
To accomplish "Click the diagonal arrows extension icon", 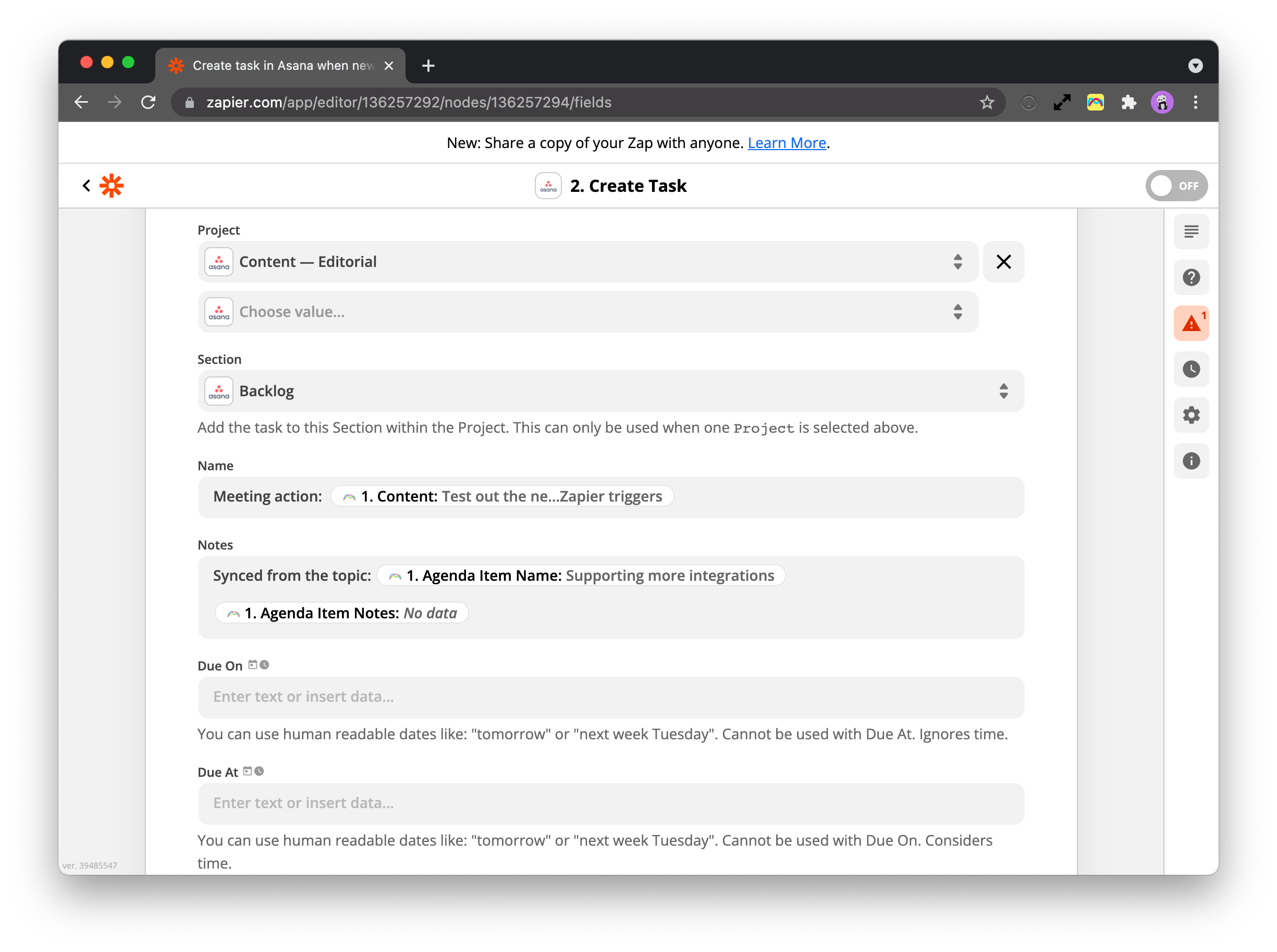I will [1061, 102].
